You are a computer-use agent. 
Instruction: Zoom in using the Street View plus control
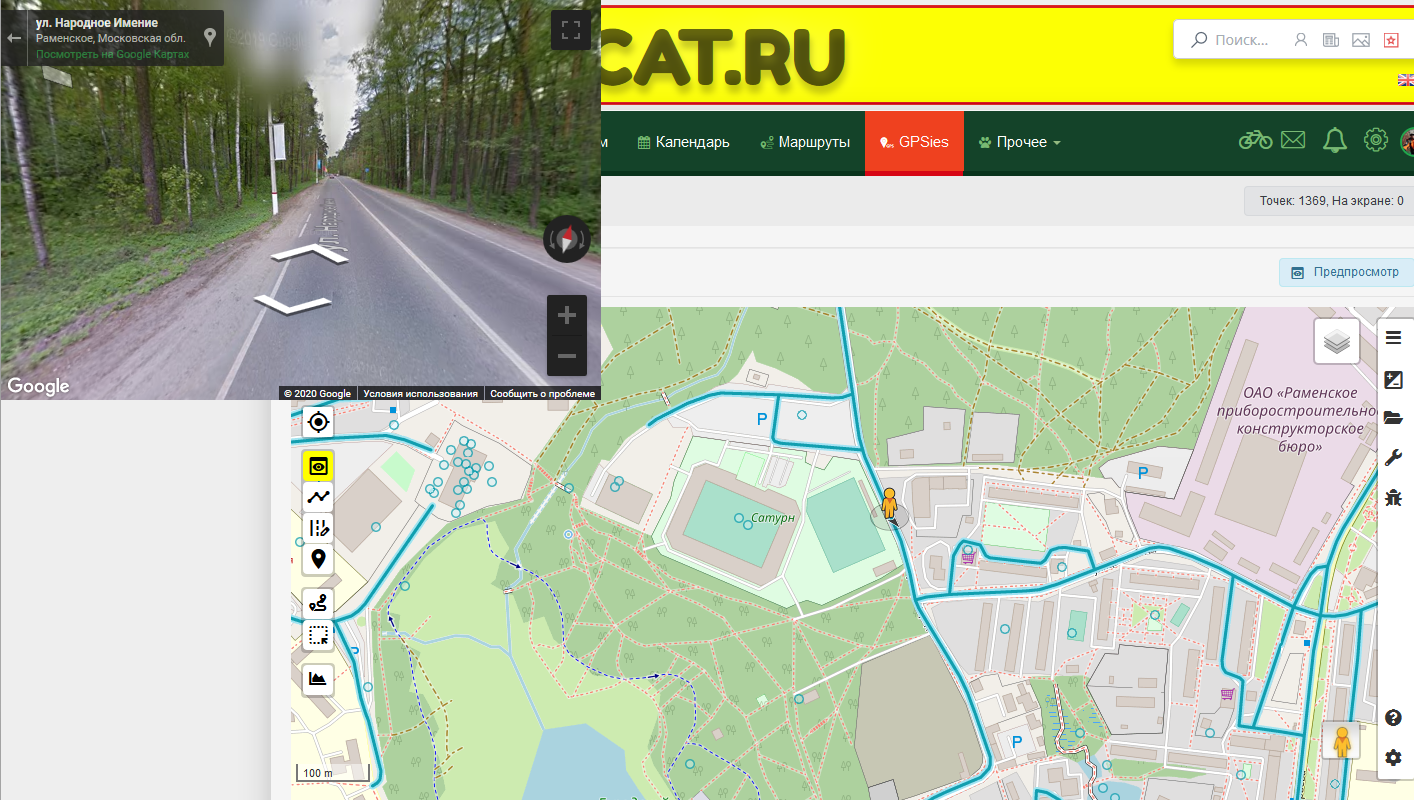(x=566, y=314)
